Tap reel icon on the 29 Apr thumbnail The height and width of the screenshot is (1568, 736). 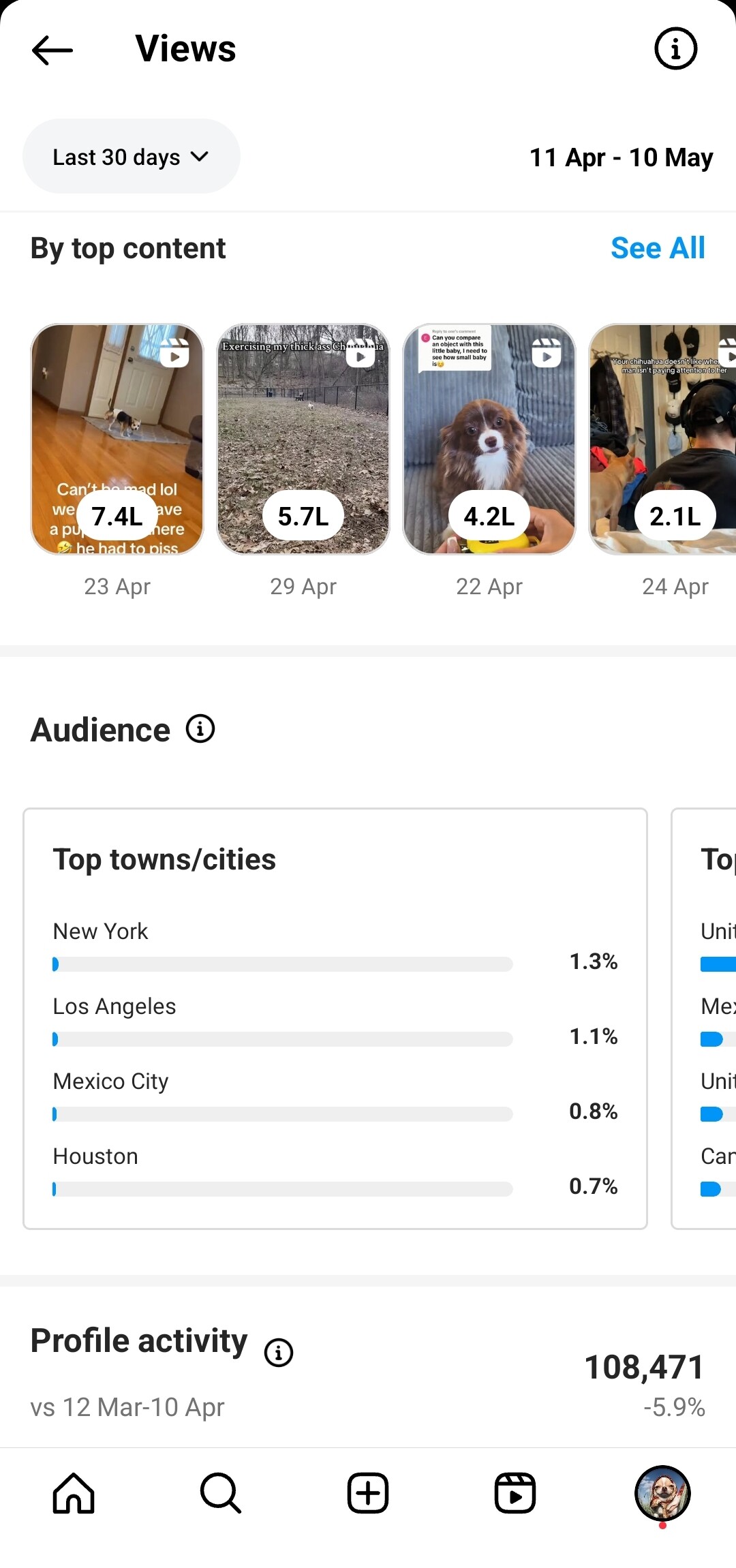coord(361,353)
